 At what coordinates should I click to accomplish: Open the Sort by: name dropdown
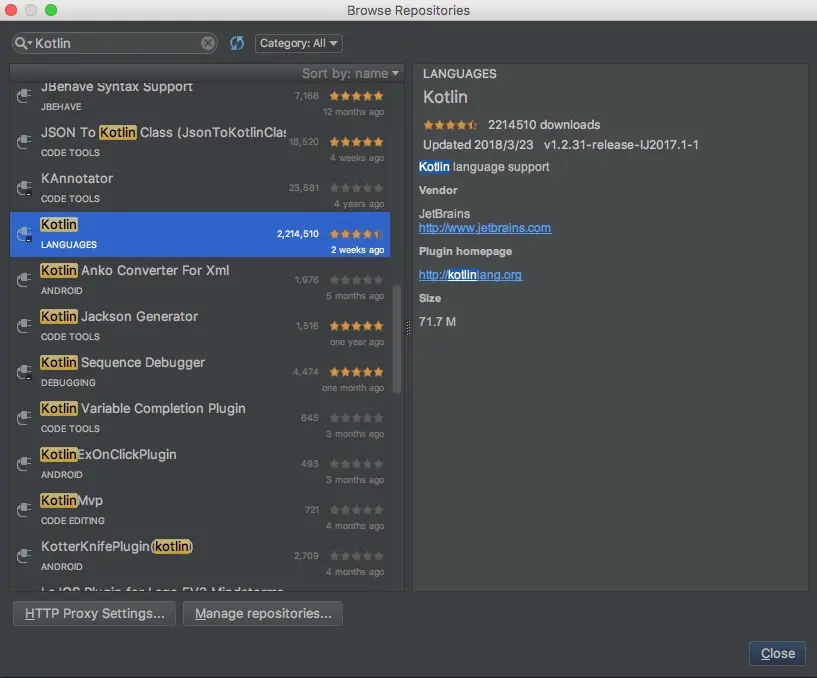(x=350, y=73)
